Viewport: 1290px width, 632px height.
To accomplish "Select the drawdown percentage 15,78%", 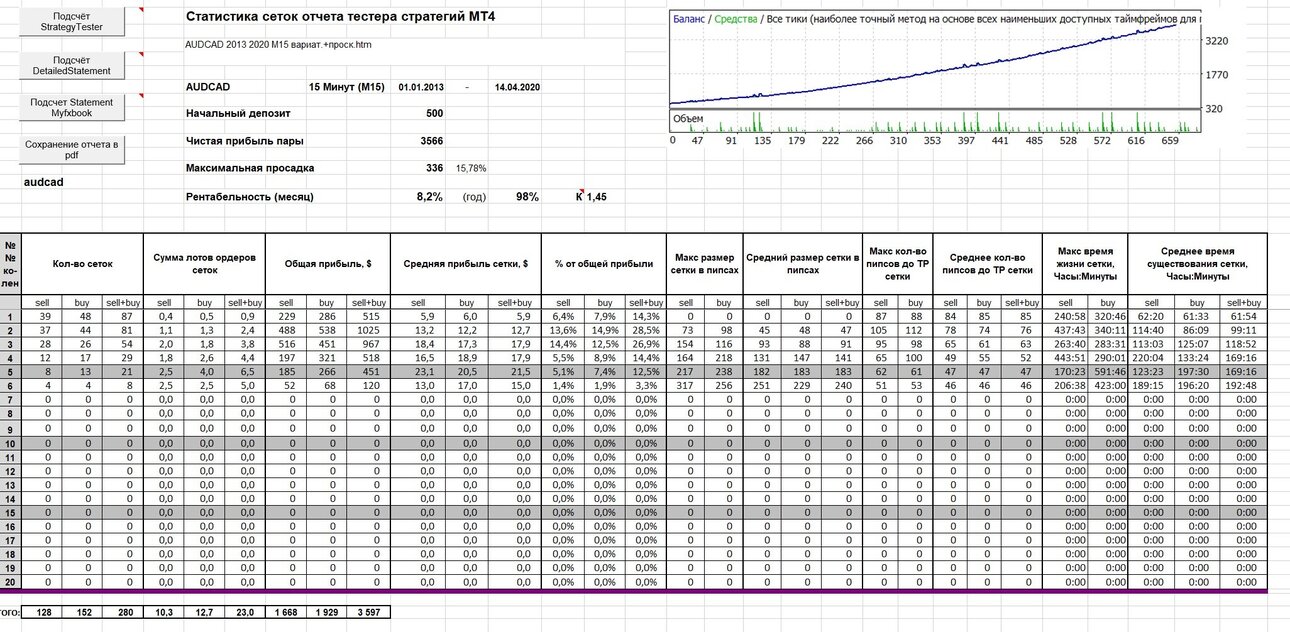I will tap(471, 168).
